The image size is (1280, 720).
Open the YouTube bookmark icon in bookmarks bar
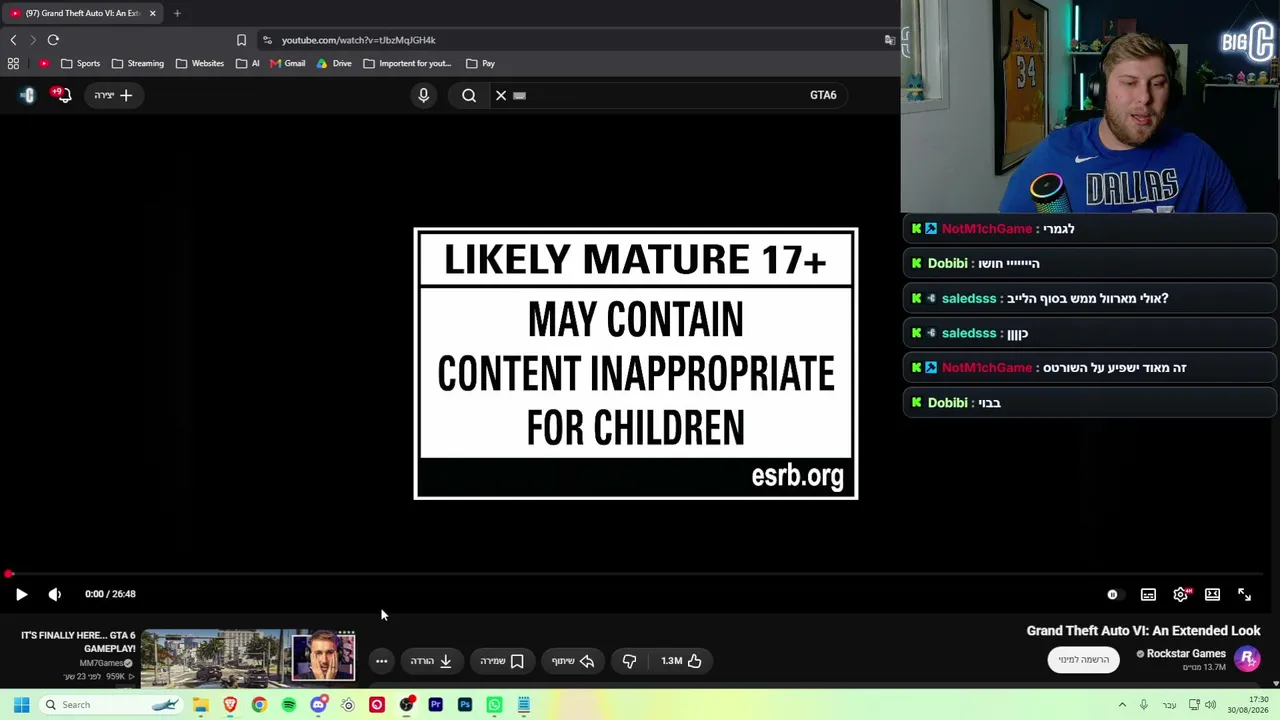(44, 63)
